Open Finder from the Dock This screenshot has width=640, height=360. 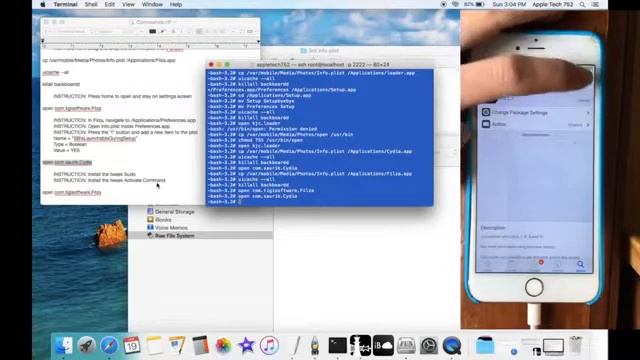pyautogui.click(x=63, y=345)
